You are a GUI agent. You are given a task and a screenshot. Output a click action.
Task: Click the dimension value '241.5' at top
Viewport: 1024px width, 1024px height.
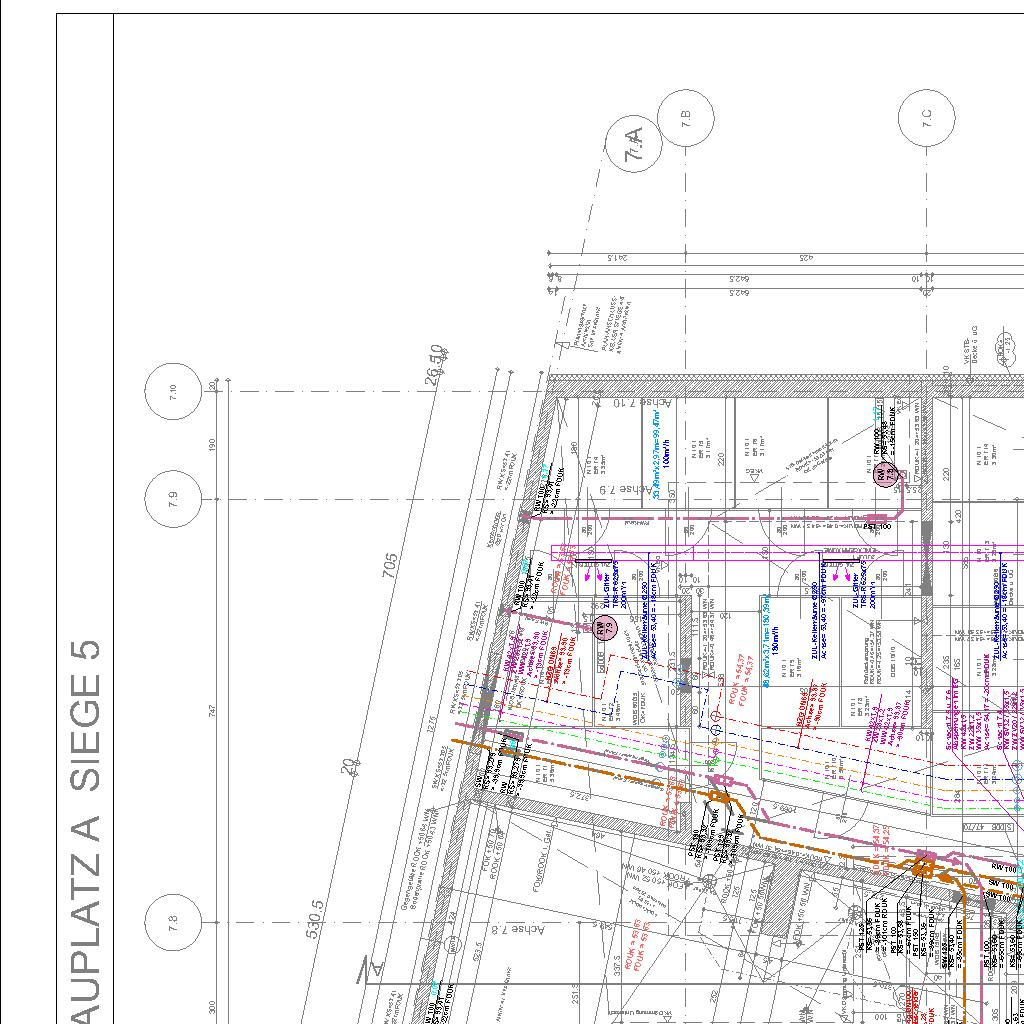(618, 258)
